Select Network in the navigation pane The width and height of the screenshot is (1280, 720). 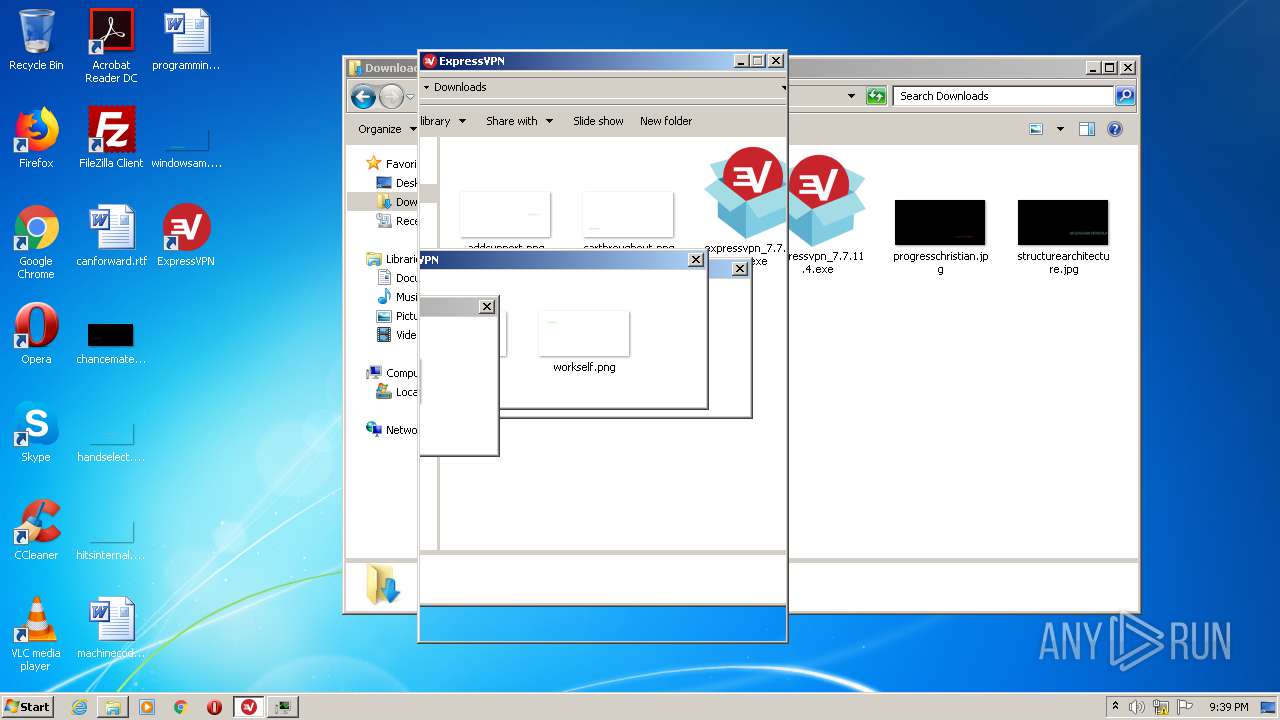tap(394, 430)
